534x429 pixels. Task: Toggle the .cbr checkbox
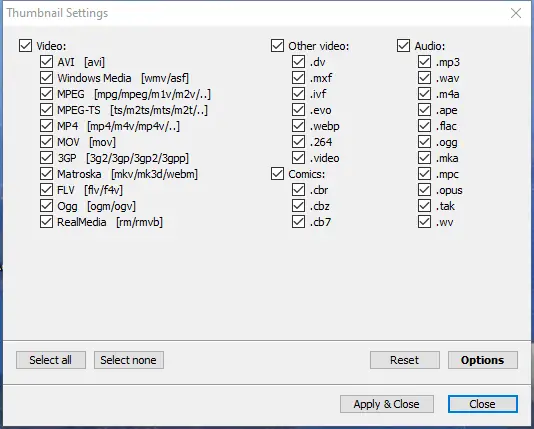pos(298,190)
